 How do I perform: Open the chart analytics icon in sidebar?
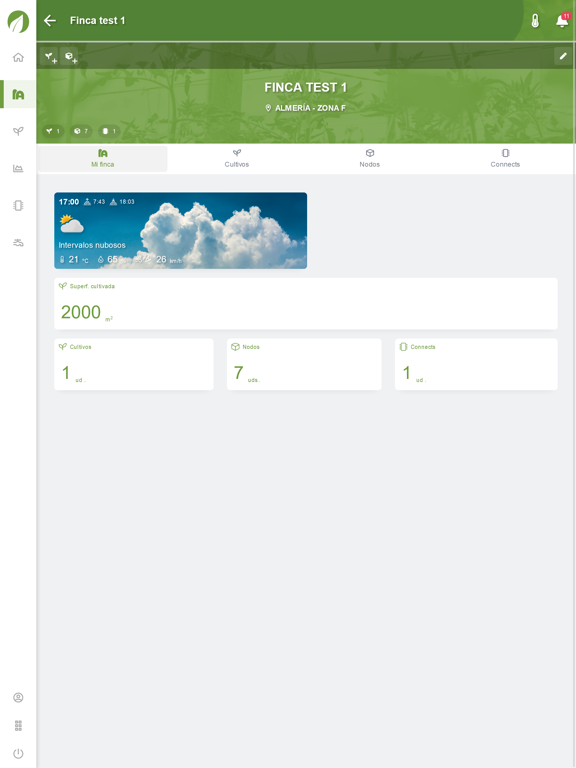point(18,168)
